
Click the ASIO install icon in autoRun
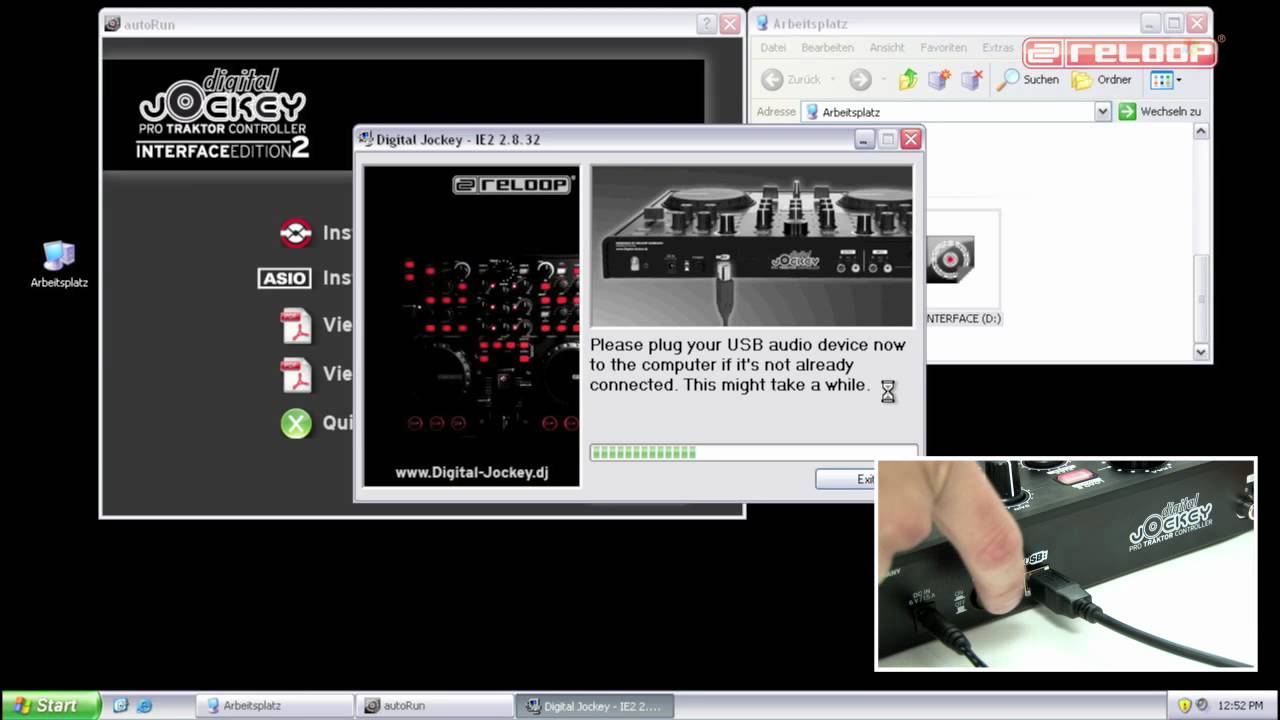coord(284,278)
